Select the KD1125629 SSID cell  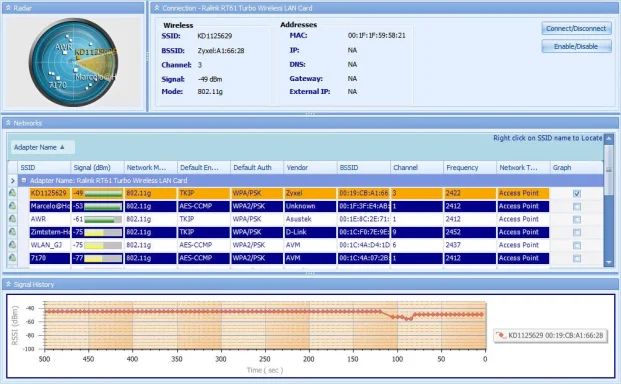point(50,193)
